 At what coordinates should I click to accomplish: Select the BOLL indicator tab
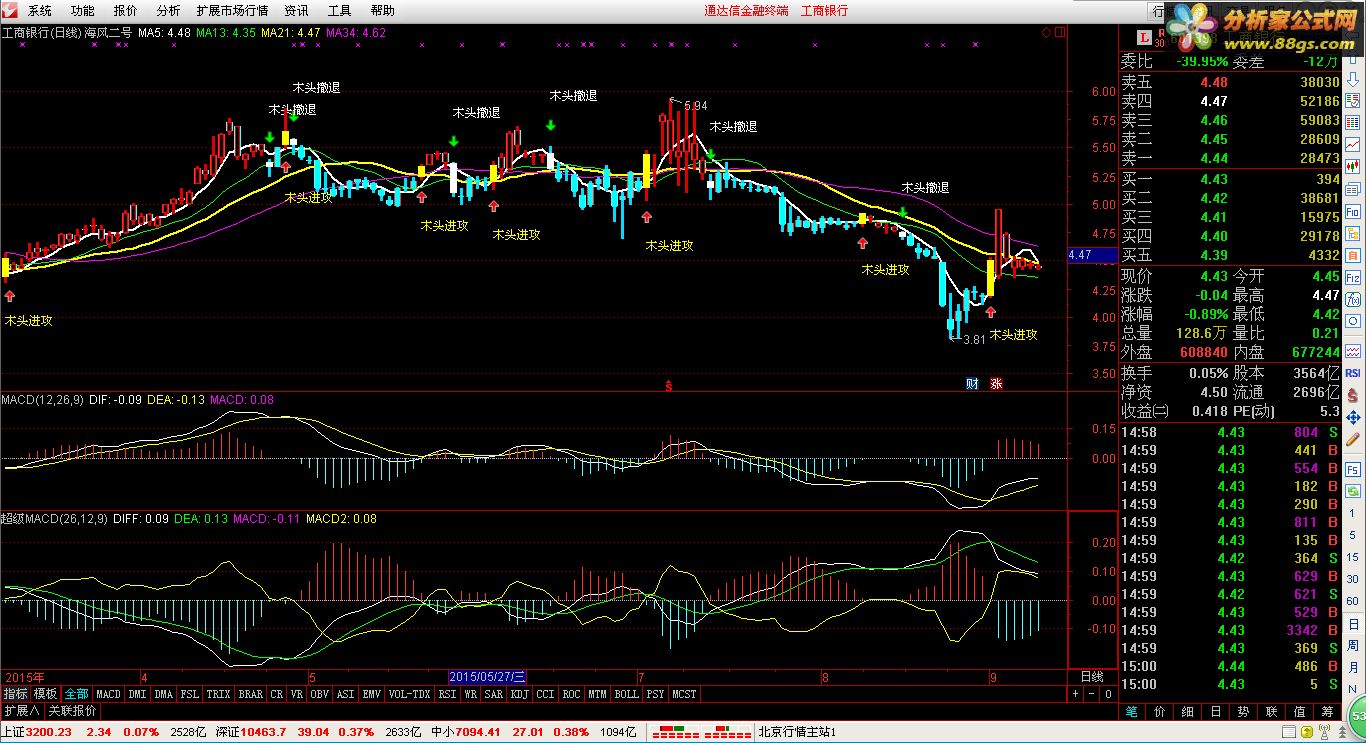pyautogui.click(x=626, y=693)
